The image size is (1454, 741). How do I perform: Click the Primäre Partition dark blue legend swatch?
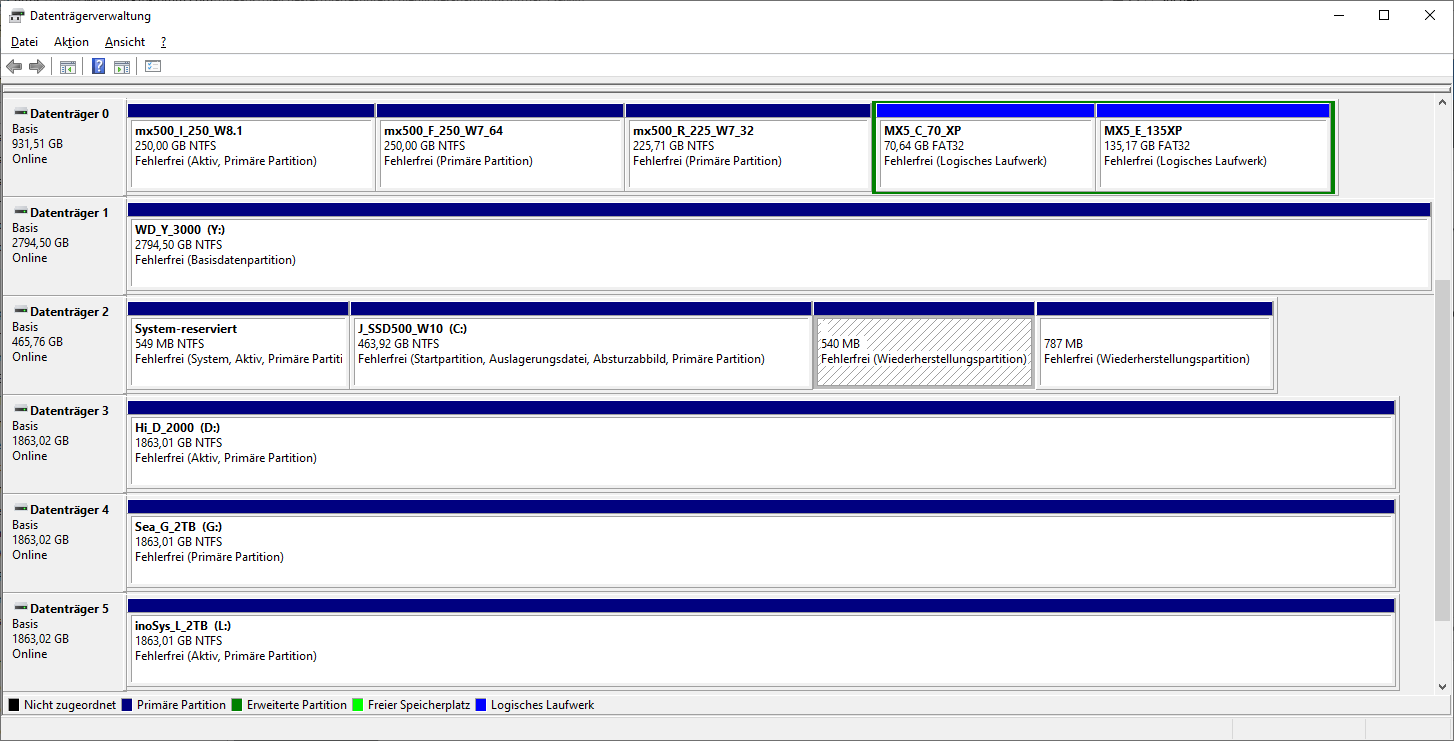tap(127, 705)
